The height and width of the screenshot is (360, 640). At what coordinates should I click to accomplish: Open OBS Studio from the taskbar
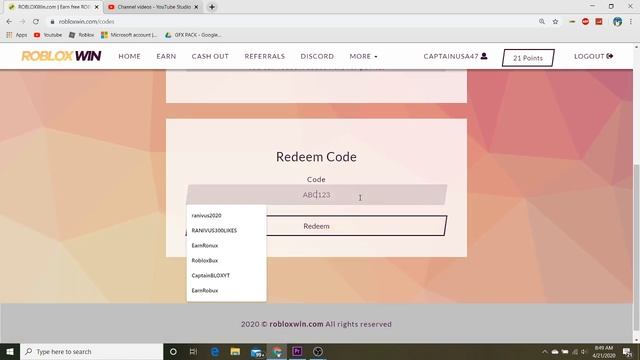pos(318,351)
